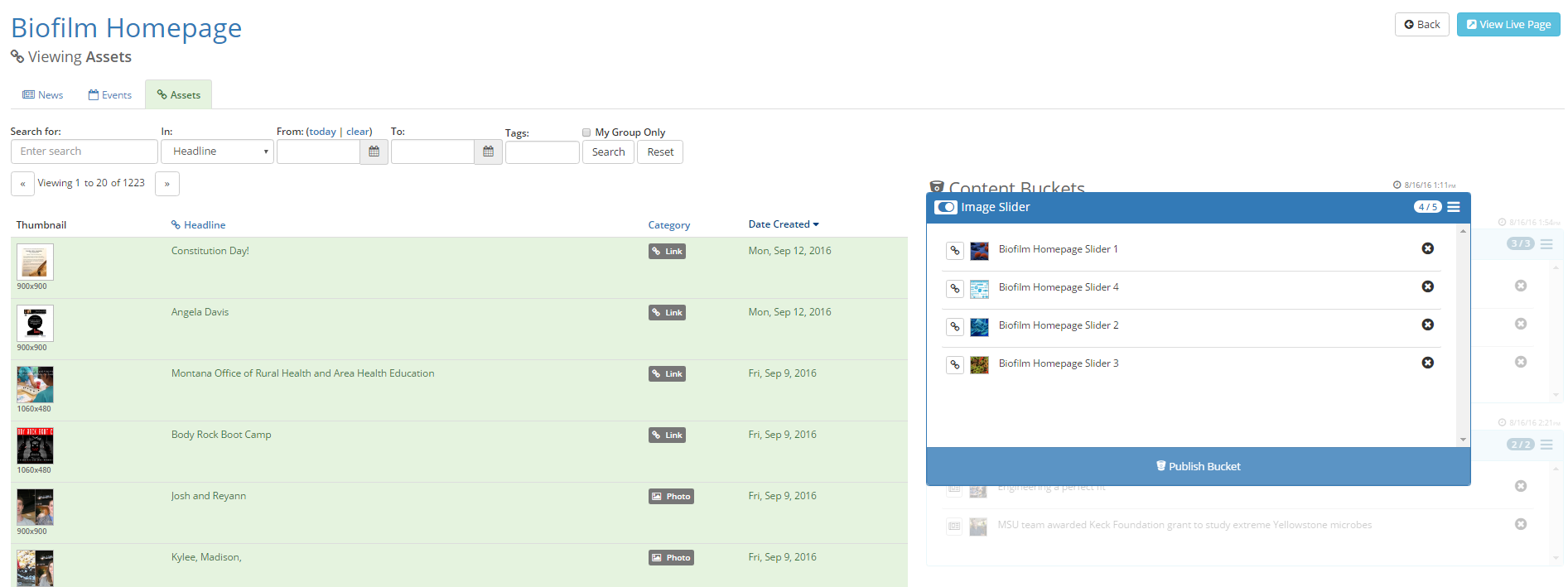Remove Biofilm Homepage Slider 3 from bucket

(x=1427, y=363)
